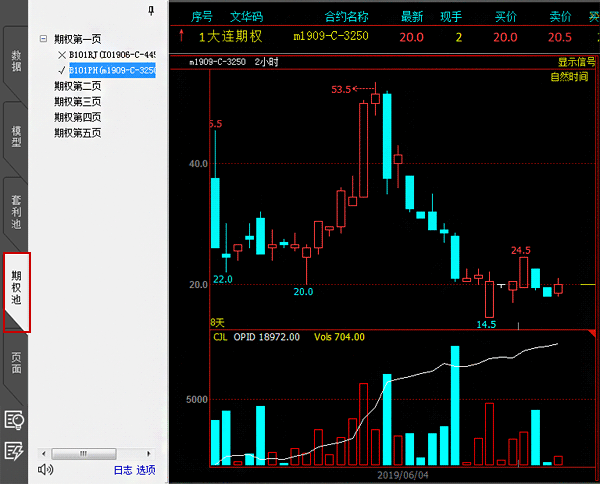
Task: Click the lightning note icon in sidebar
Action: [x=14, y=451]
